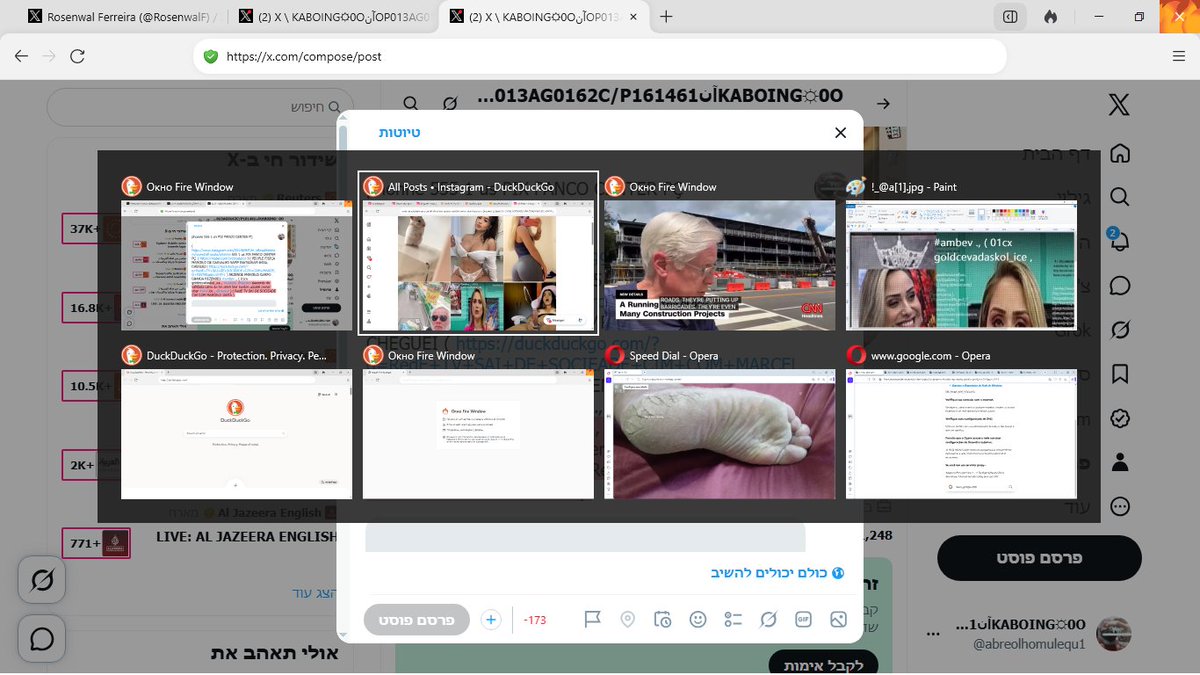Click the לקבל אימות button
This screenshot has height=675, width=1200.
823,663
